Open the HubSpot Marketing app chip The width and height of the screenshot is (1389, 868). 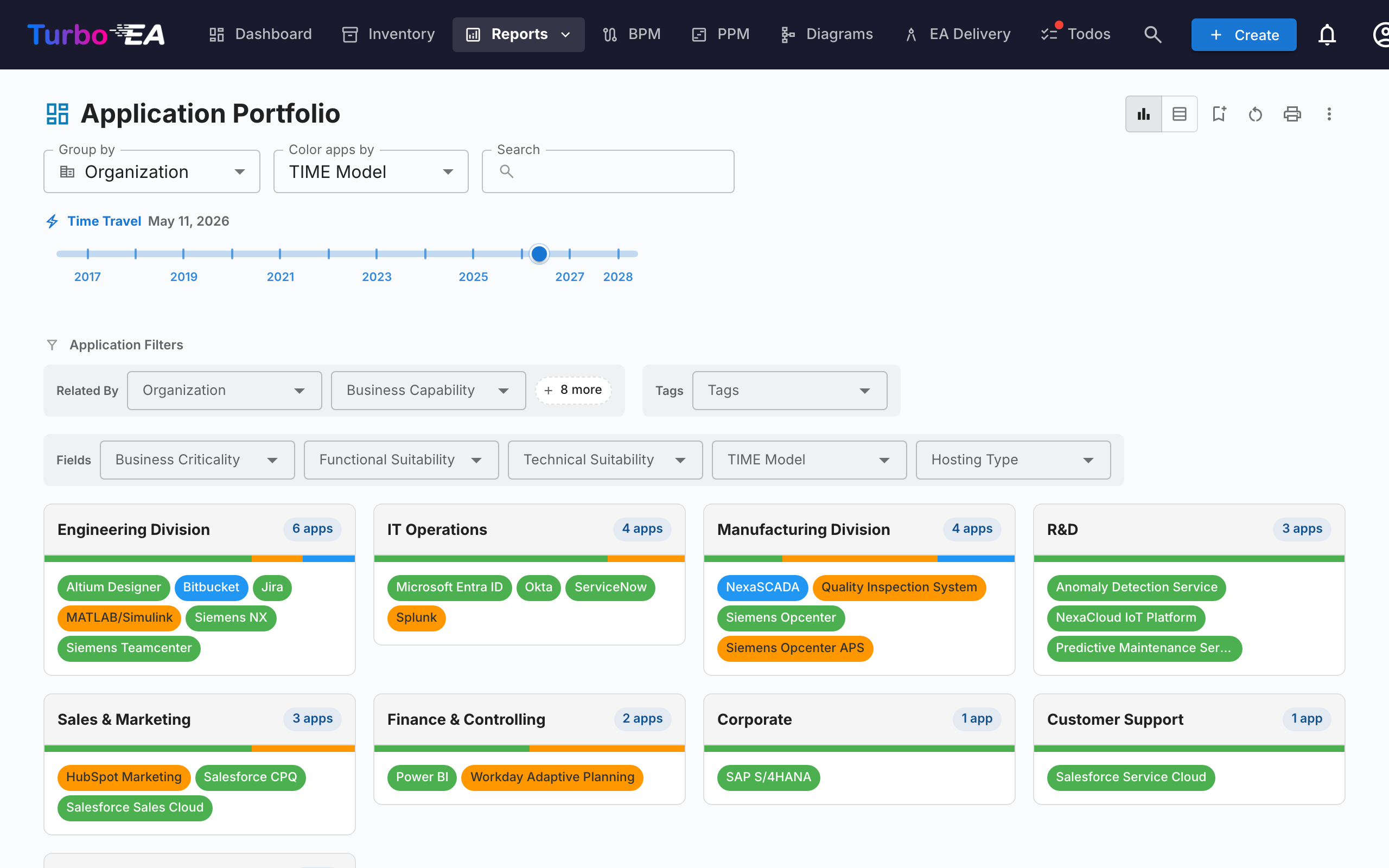(x=124, y=777)
